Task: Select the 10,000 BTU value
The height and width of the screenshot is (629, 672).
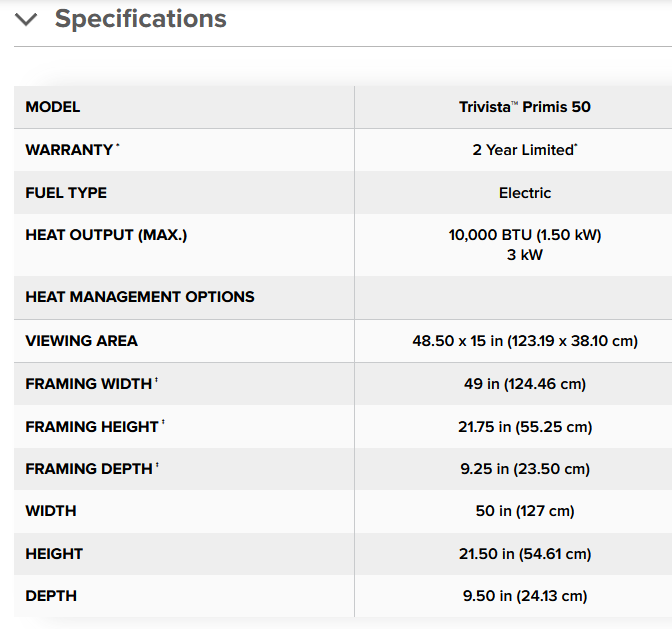Action: (525, 235)
